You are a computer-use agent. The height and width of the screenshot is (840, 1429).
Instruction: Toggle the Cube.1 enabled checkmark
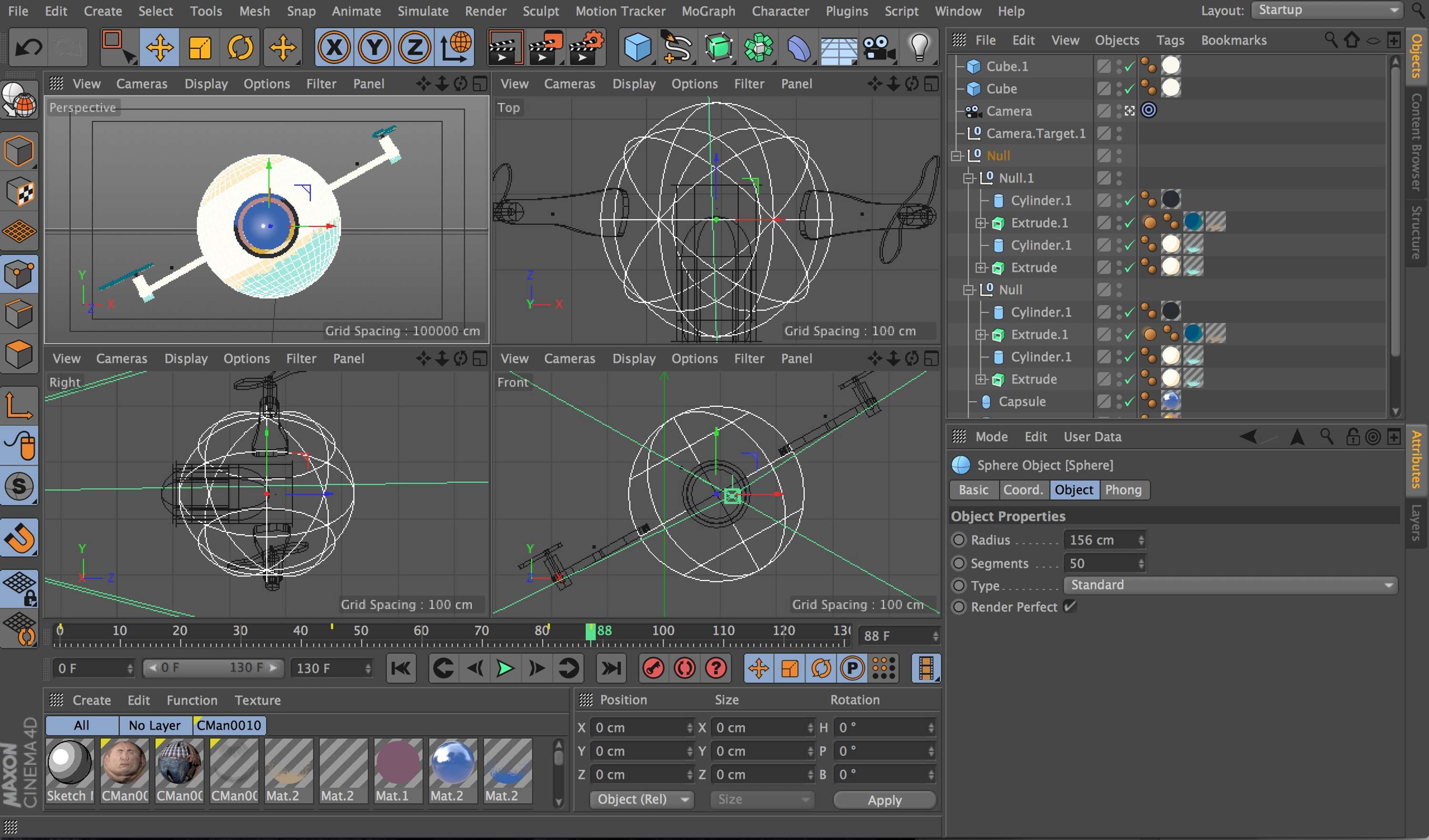(x=1129, y=67)
